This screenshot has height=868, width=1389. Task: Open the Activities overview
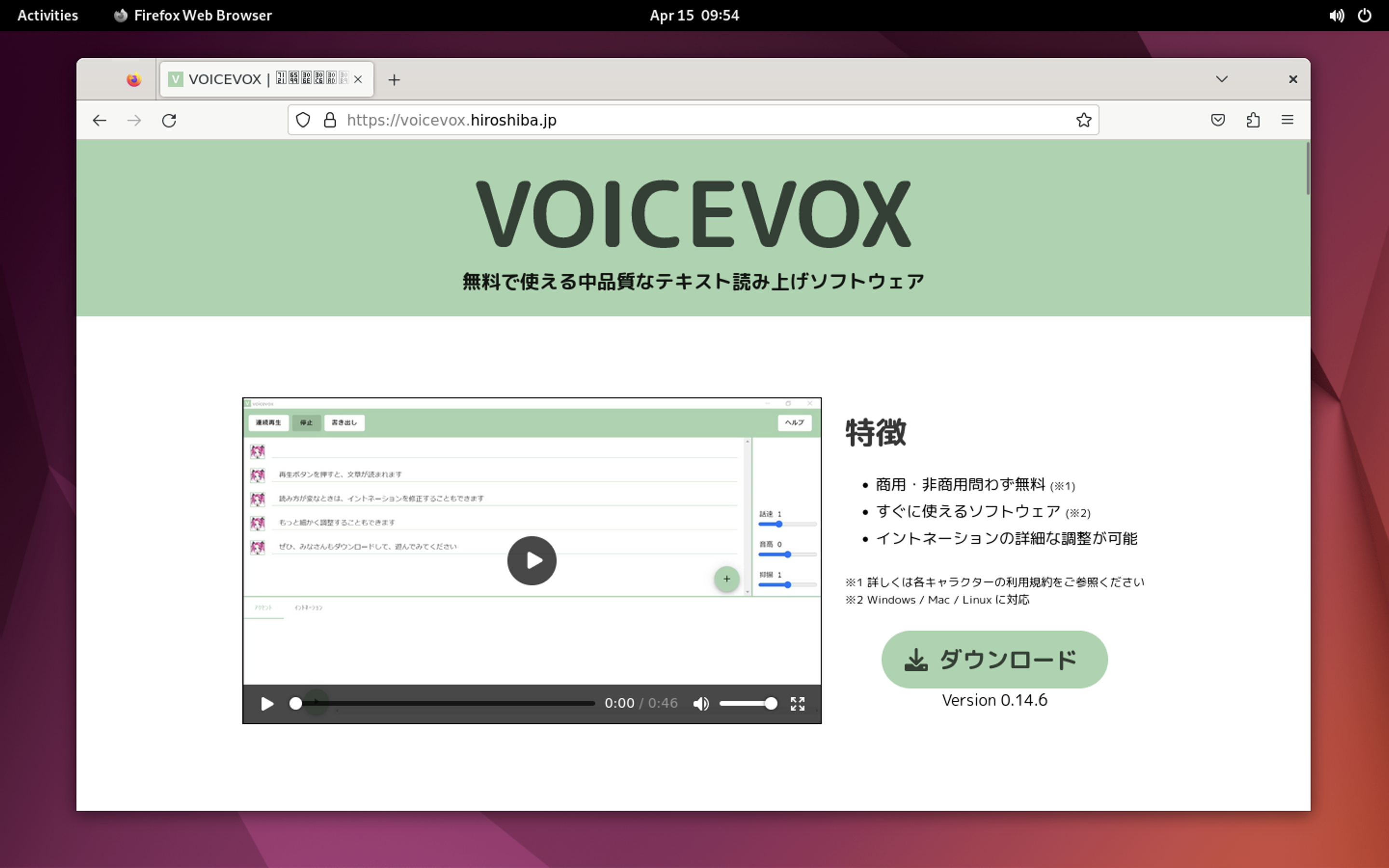tap(47, 15)
